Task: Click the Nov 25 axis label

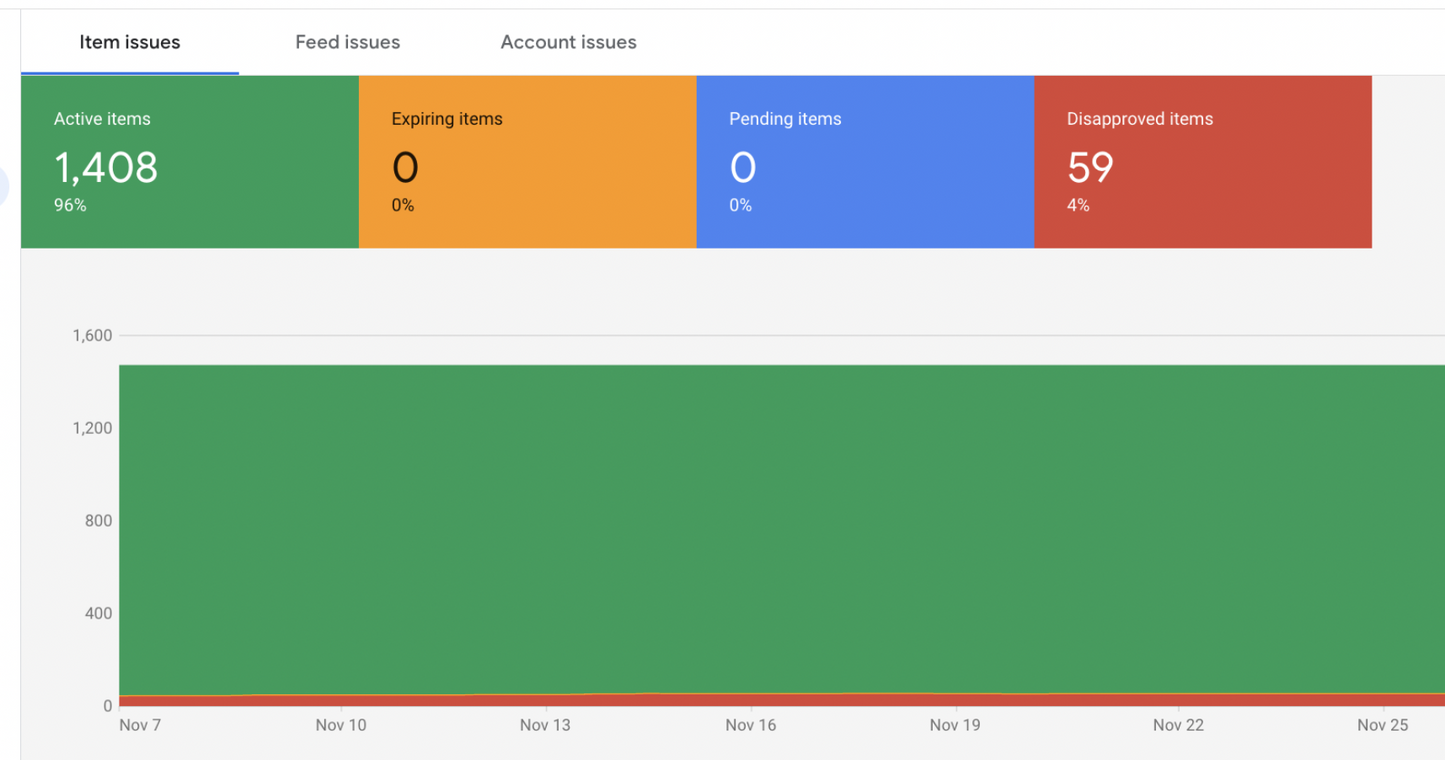Action: (x=1381, y=724)
